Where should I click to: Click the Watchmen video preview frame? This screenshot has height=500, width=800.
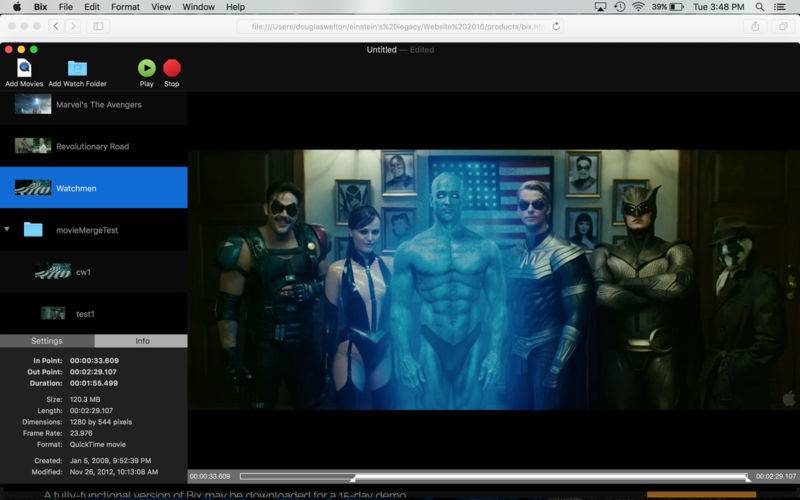pos(494,280)
